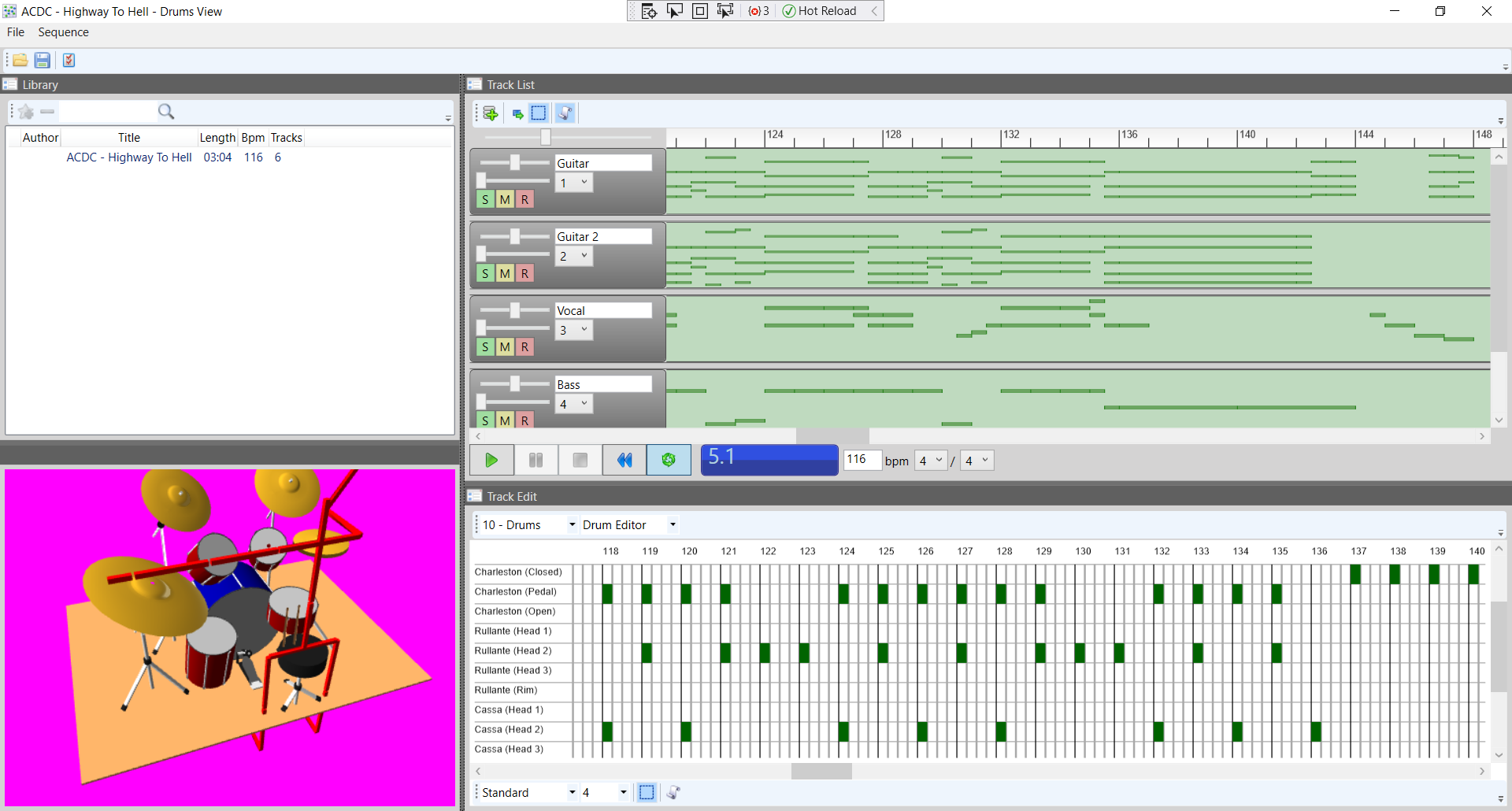Open the Guitar 2 track channel dropdown
The width and height of the screenshot is (1512, 811).
click(574, 256)
